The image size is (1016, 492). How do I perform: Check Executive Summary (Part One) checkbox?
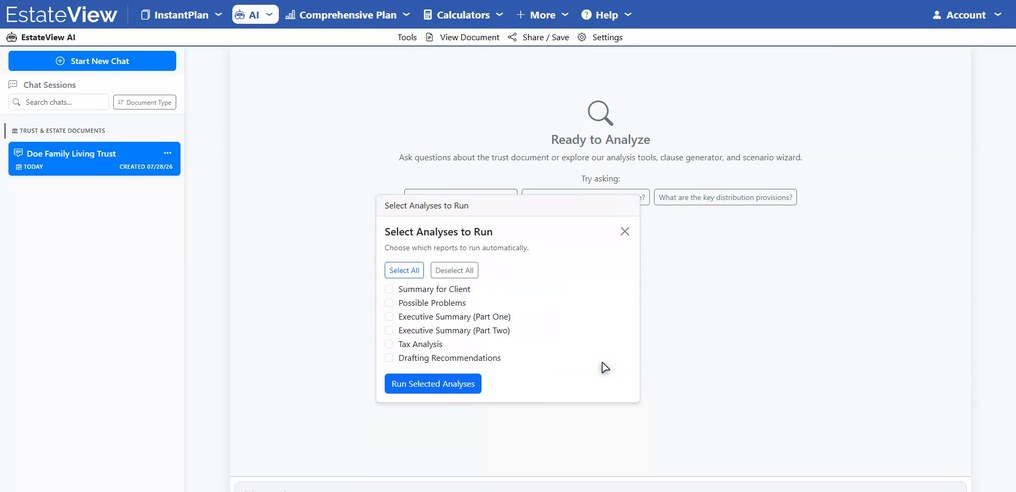pos(389,317)
